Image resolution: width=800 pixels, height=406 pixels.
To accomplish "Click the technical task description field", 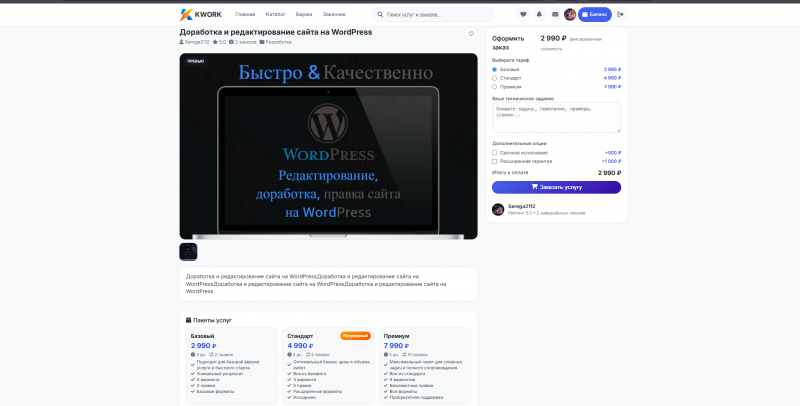I will pos(556,117).
